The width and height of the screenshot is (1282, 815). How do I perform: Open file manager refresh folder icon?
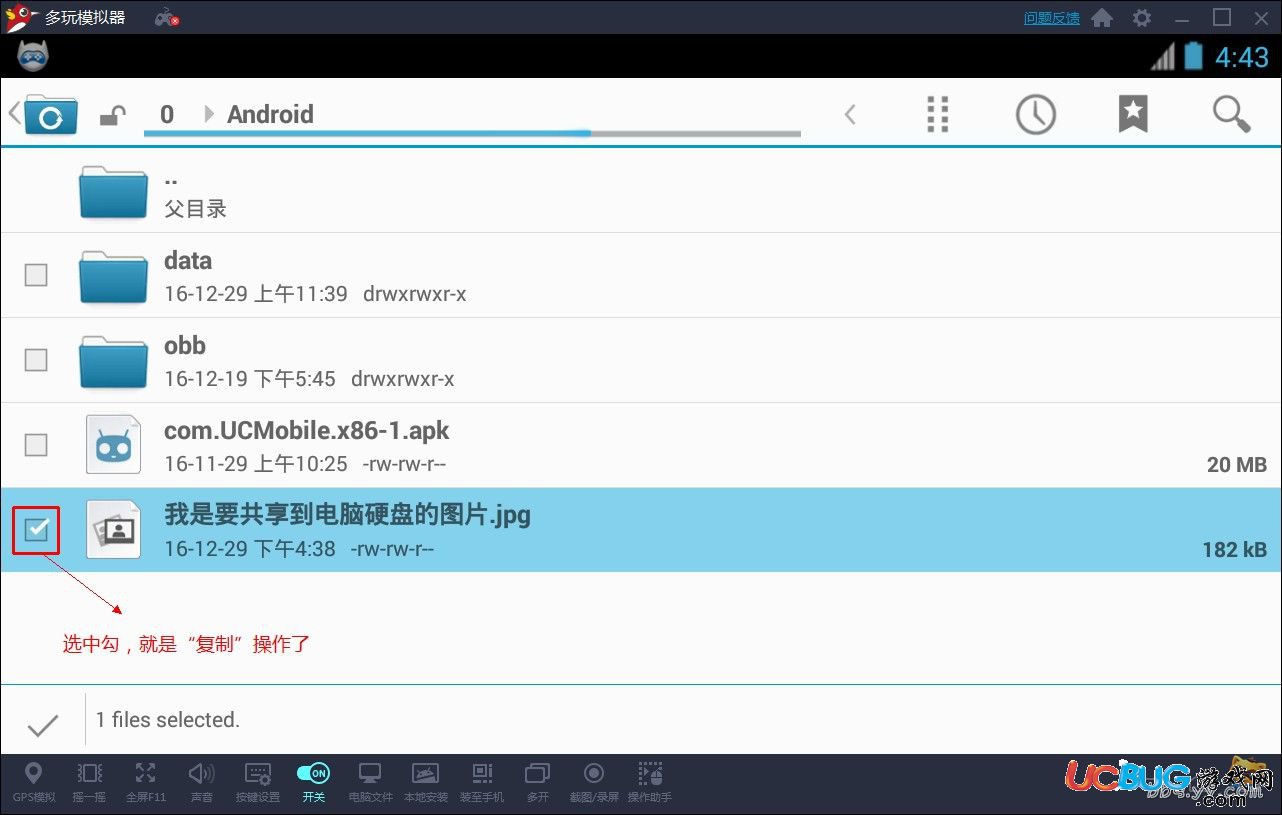(50, 115)
